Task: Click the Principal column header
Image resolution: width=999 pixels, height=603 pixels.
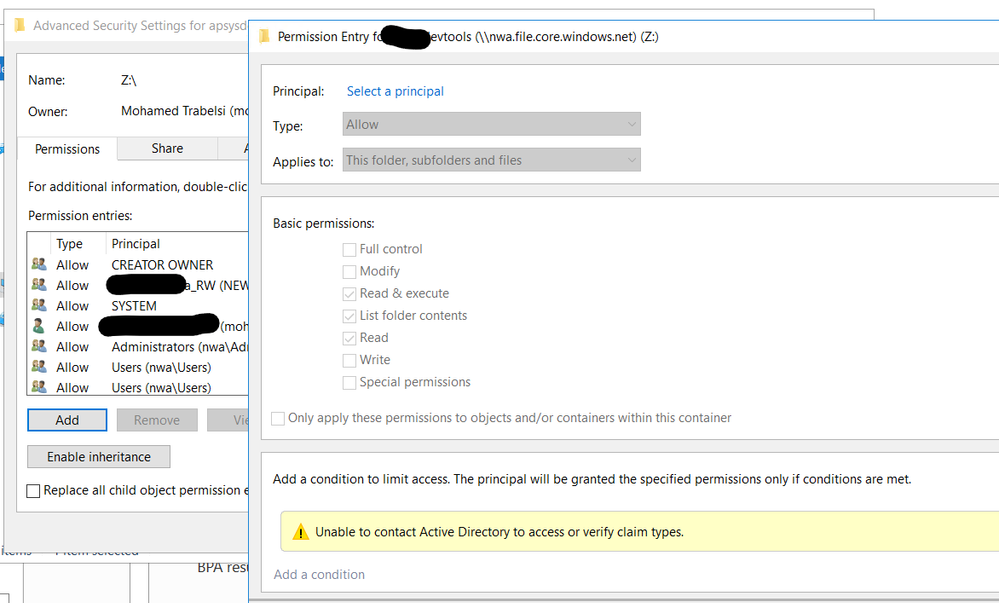Action: click(136, 243)
